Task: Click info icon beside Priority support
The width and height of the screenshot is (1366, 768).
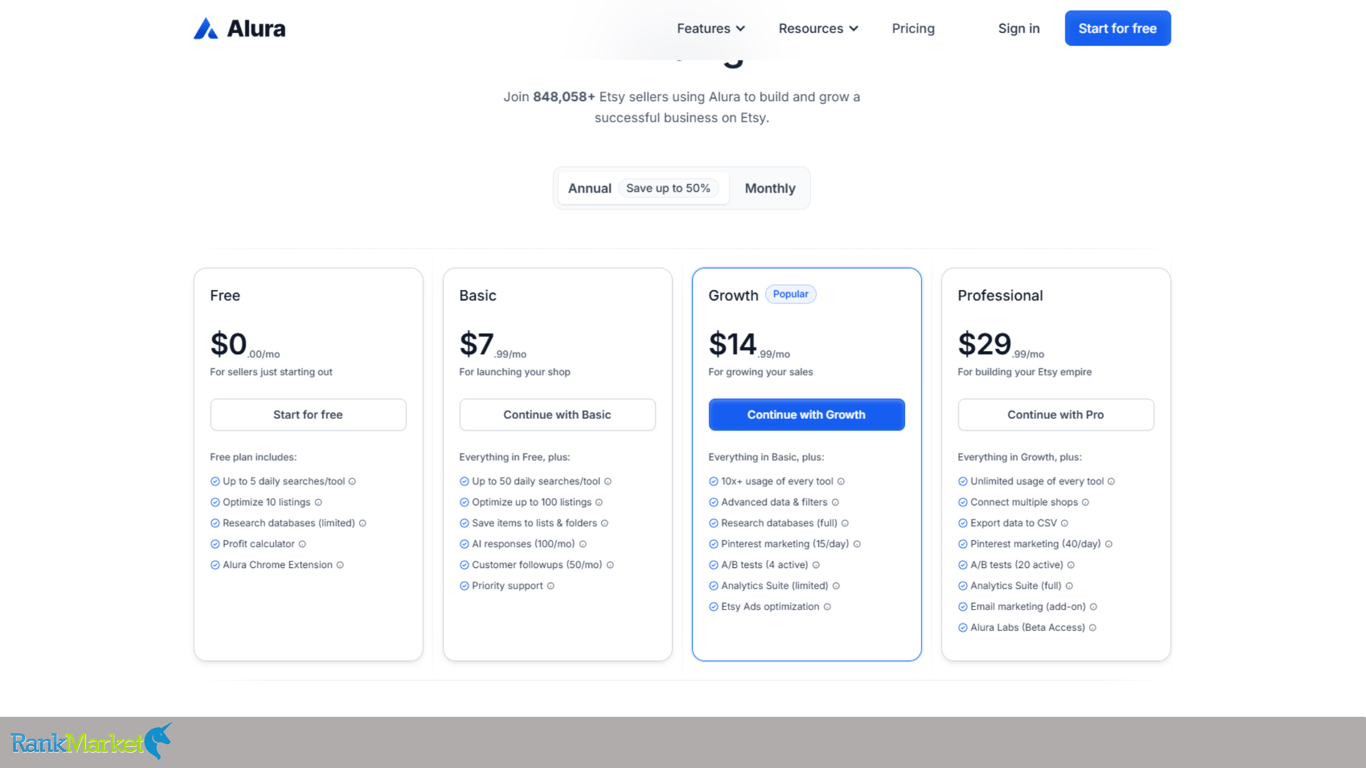Action: tap(551, 586)
